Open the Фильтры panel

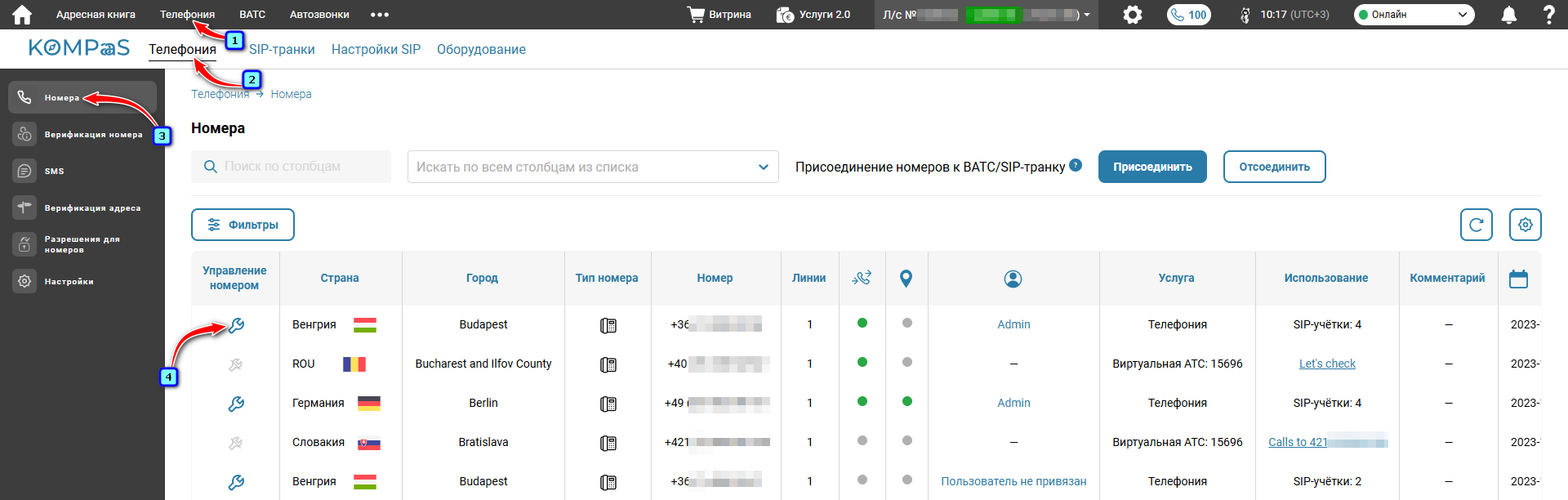243,225
